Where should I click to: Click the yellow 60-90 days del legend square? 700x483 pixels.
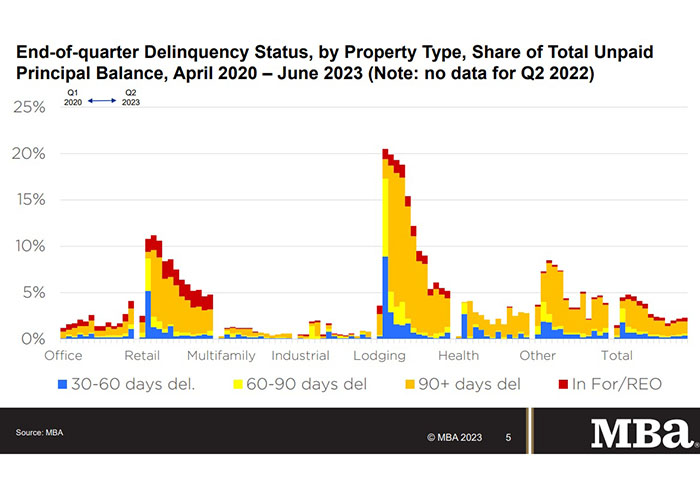[x=239, y=383]
